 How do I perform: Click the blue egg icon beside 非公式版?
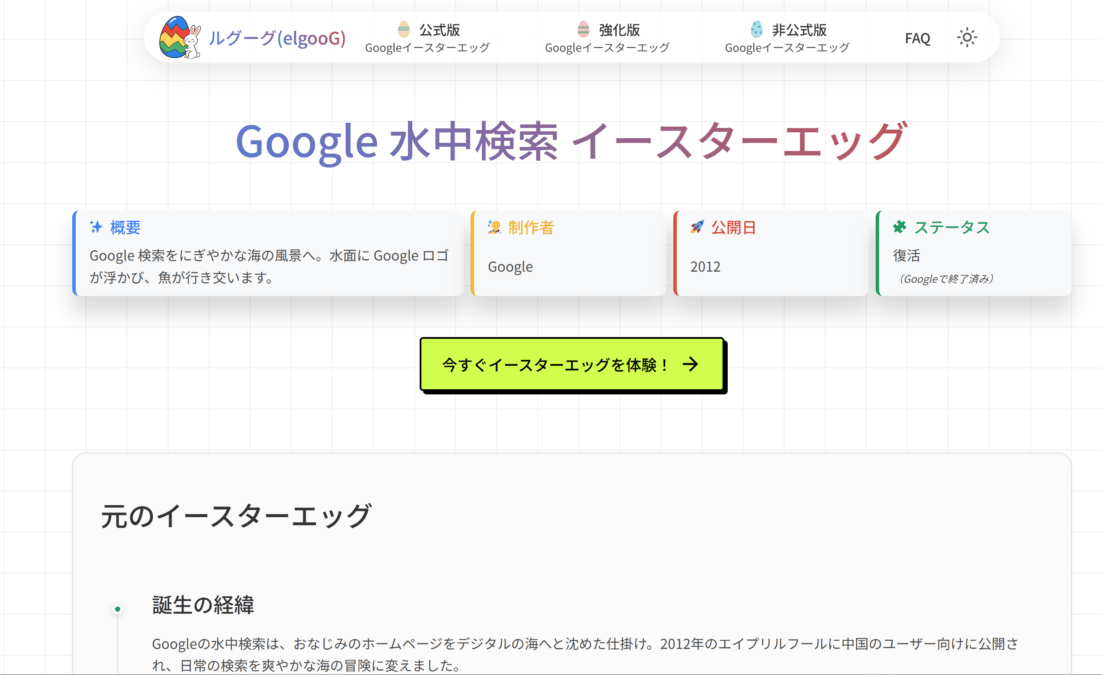pyautogui.click(x=756, y=30)
